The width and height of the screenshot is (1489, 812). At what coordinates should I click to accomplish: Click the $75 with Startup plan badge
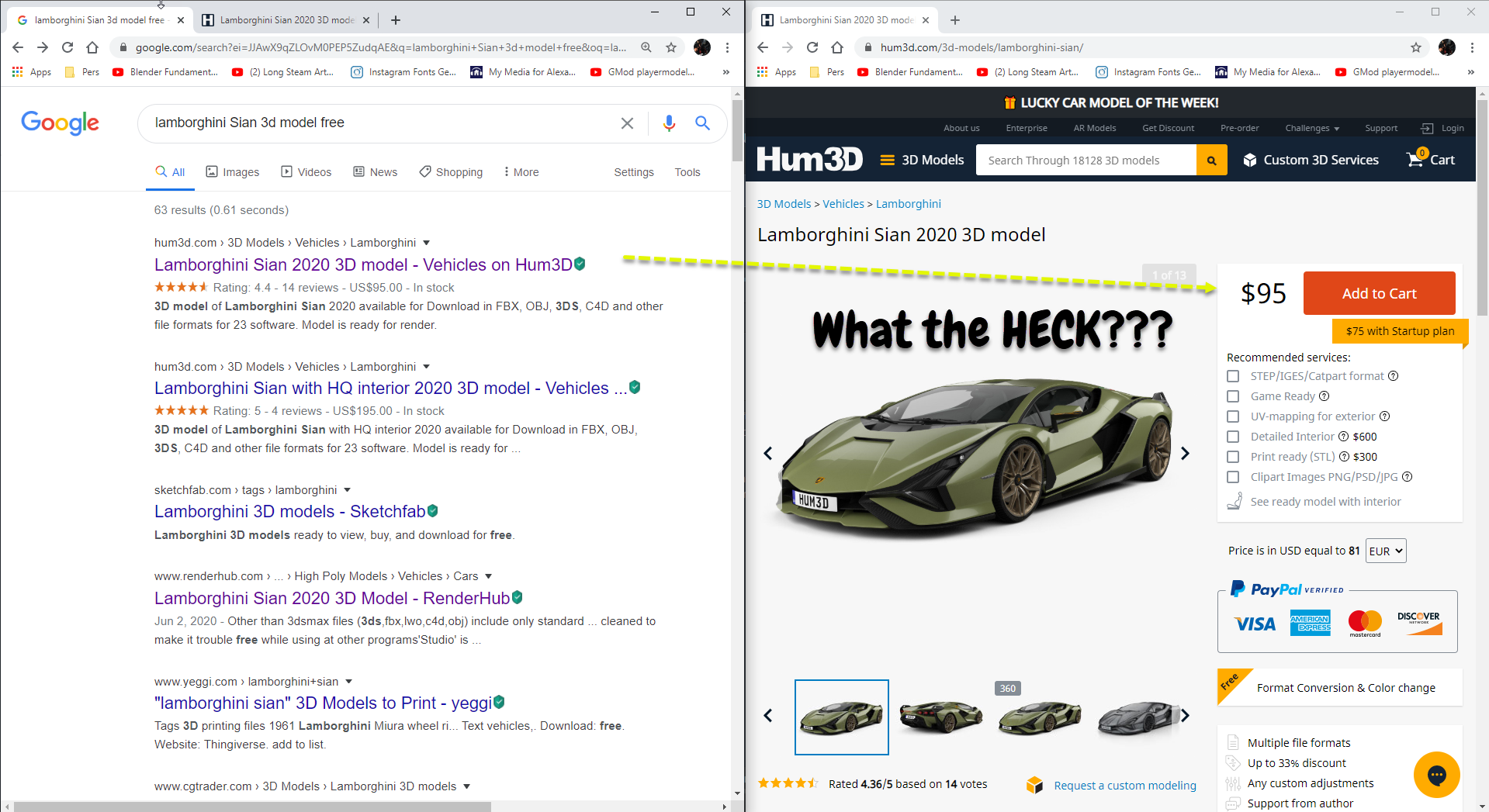click(1400, 331)
